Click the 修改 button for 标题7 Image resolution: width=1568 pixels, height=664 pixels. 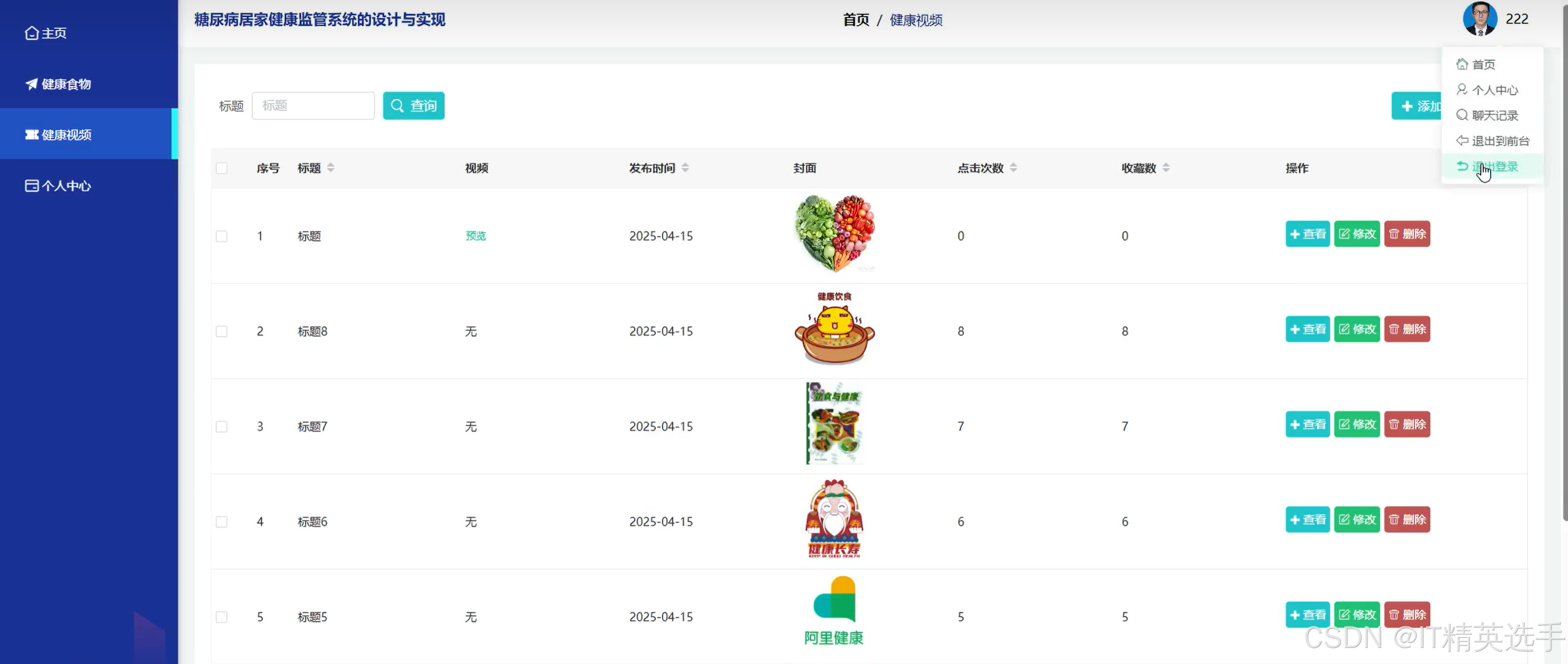[1357, 424]
